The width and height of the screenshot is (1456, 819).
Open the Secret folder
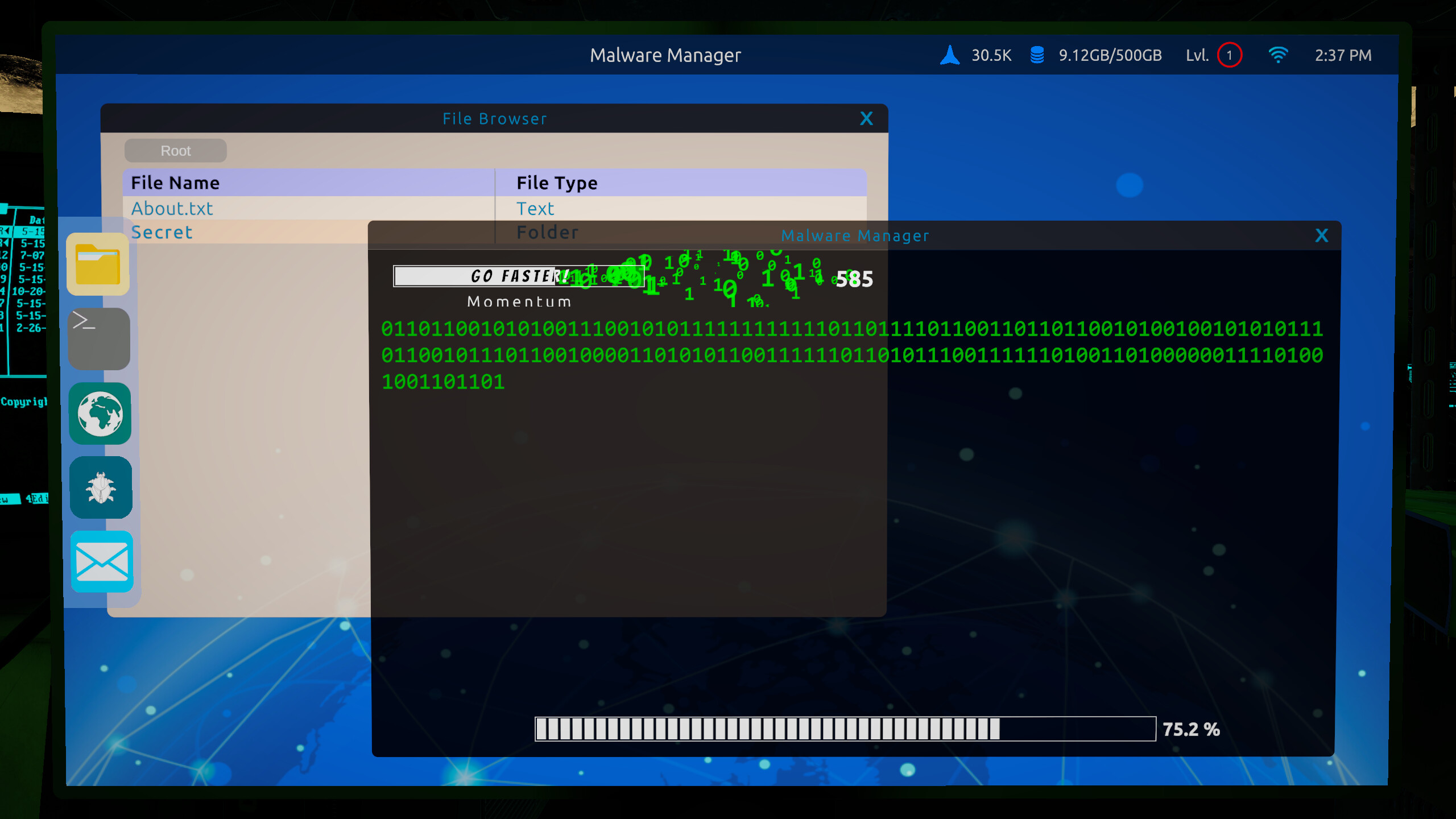tap(162, 232)
